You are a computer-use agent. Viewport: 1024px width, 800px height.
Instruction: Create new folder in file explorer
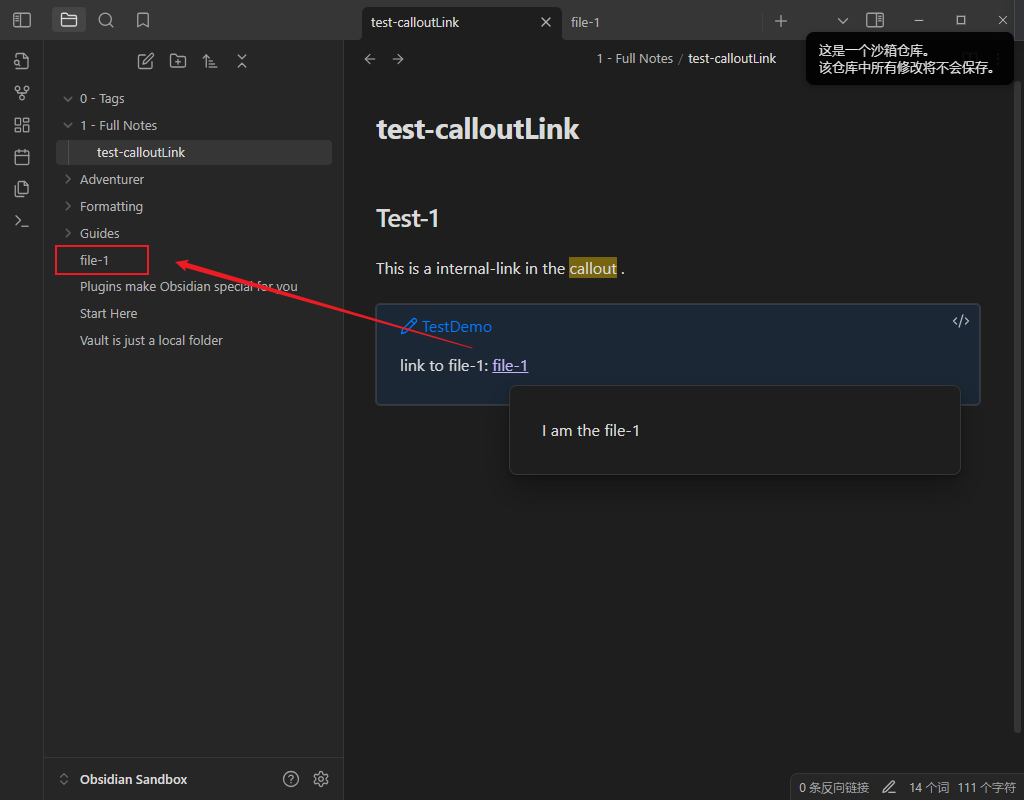[178, 61]
